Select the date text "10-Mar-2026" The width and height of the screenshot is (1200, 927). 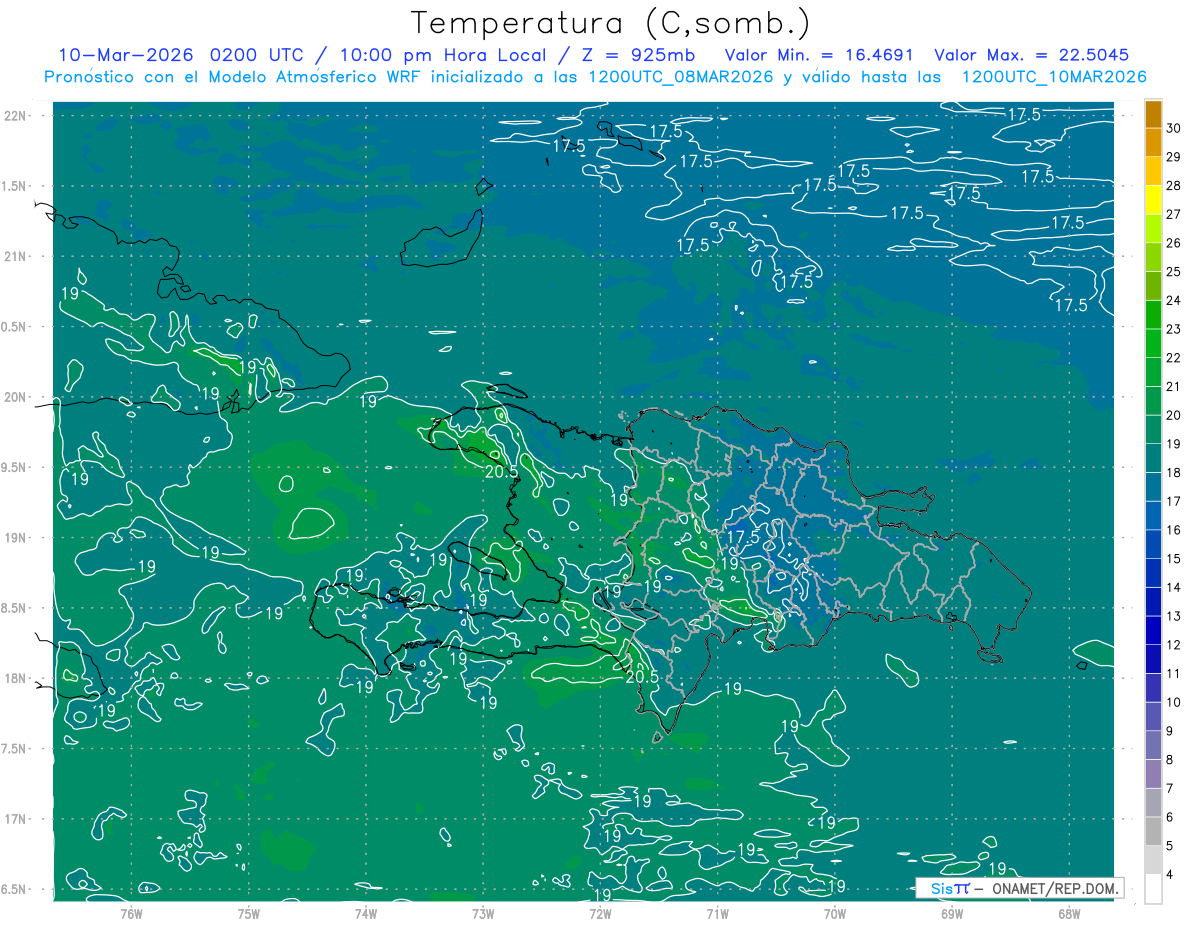pos(125,55)
